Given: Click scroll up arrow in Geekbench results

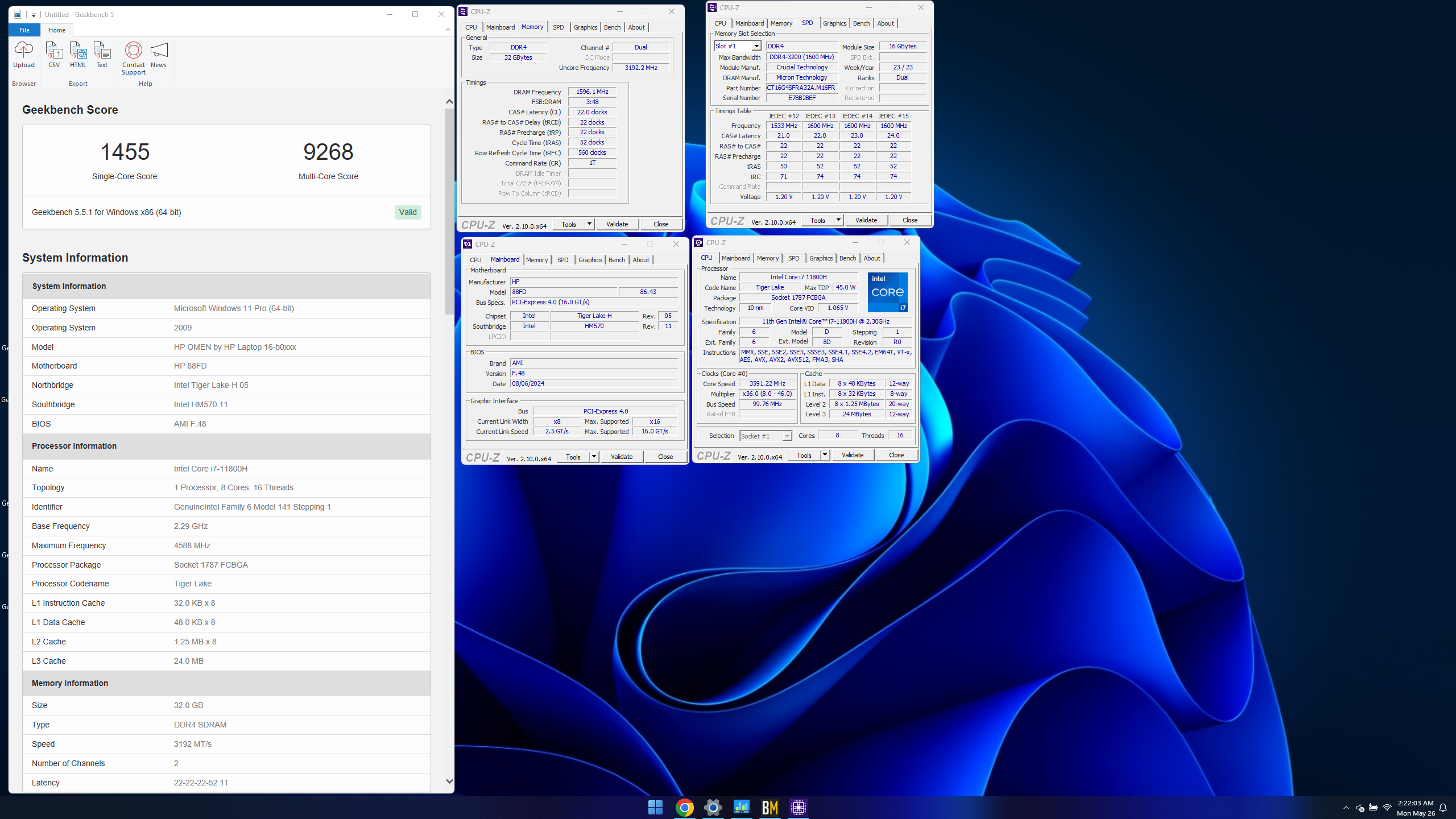Looking at the screenshot, I should [449, 101].
